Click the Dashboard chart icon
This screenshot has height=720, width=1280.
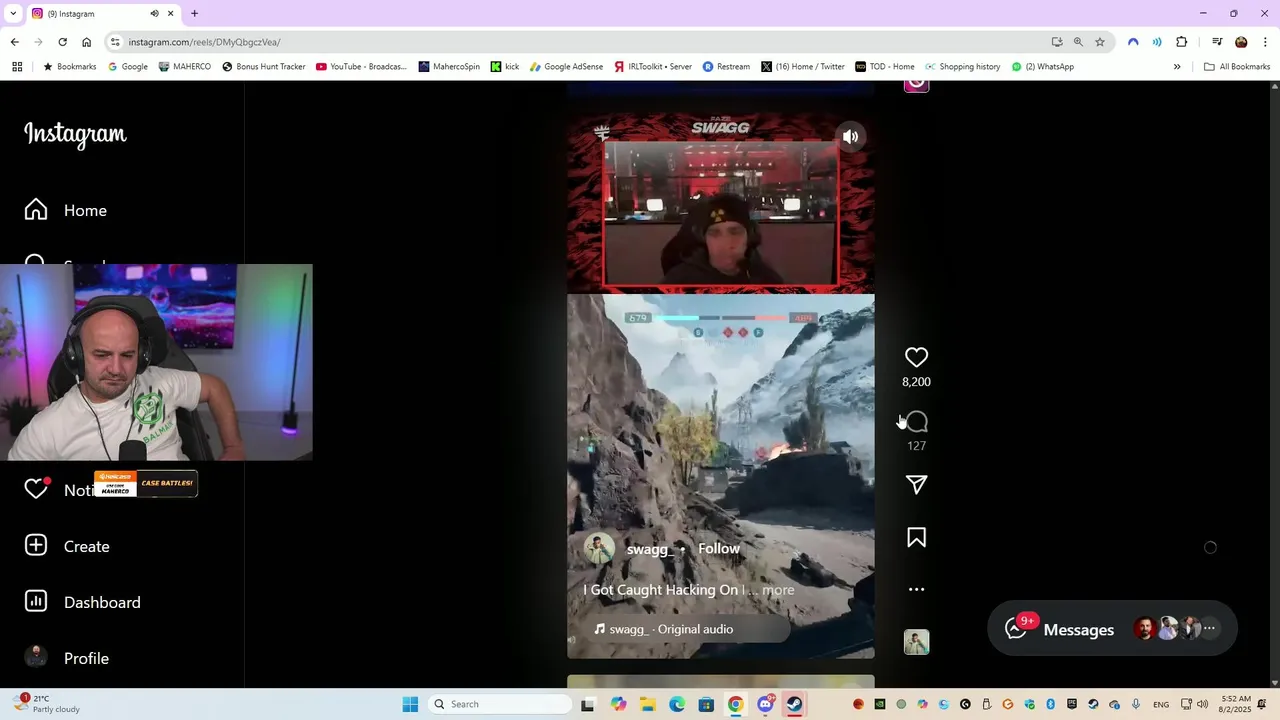pos(36,601)
